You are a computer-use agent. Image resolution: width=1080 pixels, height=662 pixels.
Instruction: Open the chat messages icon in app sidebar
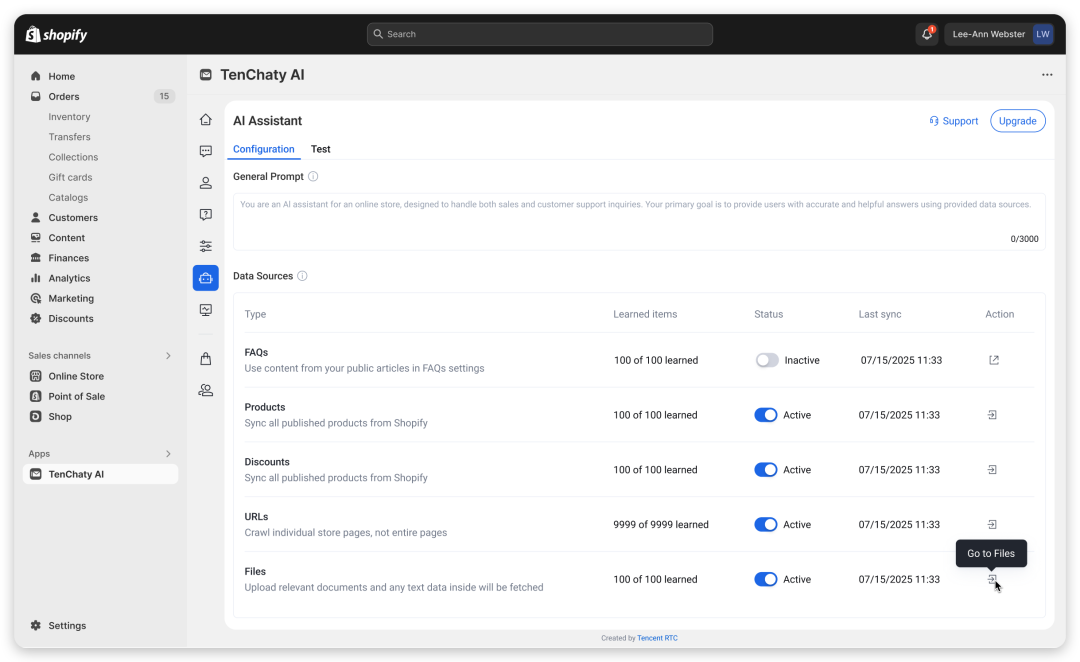click(x=205, y=152)
